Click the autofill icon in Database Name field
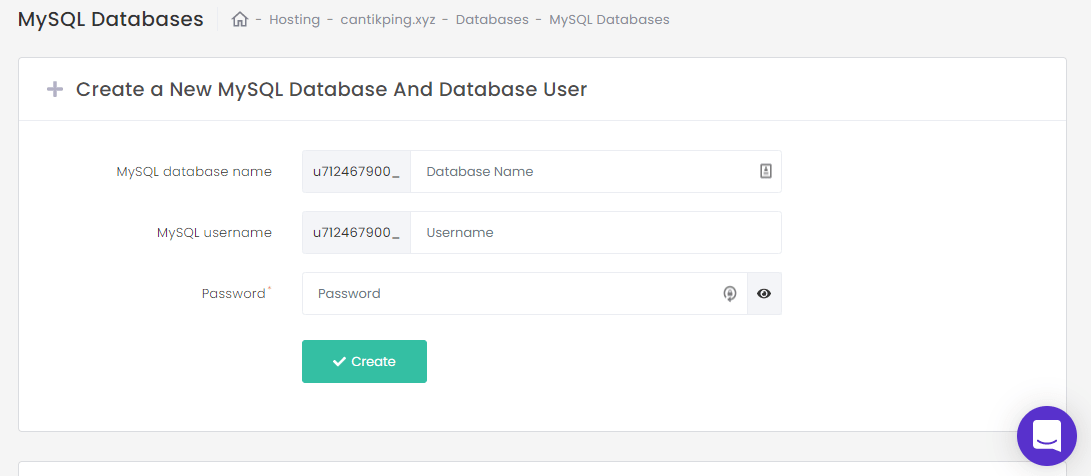Viewport: 1091px width, 476px height. tap(766, 172)
